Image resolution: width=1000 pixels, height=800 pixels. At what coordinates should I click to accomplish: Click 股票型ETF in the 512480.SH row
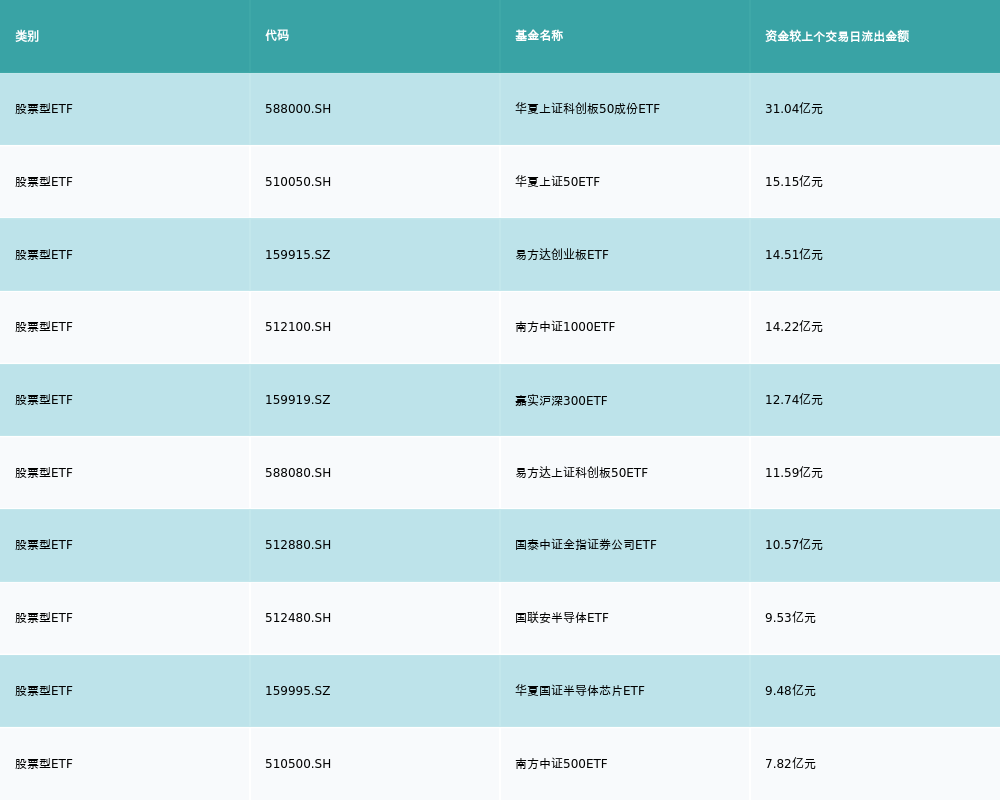tap(44, 618)
